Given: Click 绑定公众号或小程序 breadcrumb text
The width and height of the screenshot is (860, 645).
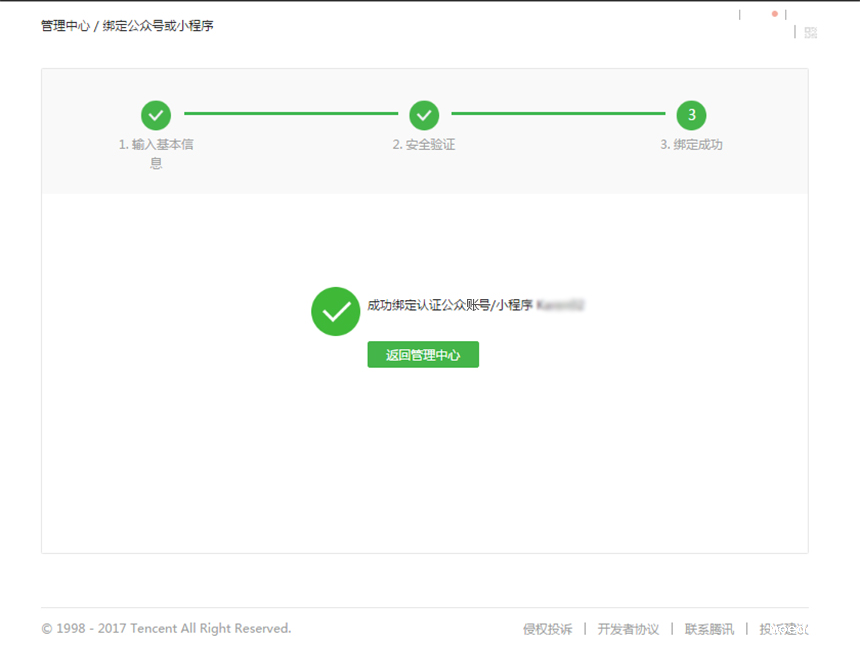Looking at the screenshot, I should [158, 25].
